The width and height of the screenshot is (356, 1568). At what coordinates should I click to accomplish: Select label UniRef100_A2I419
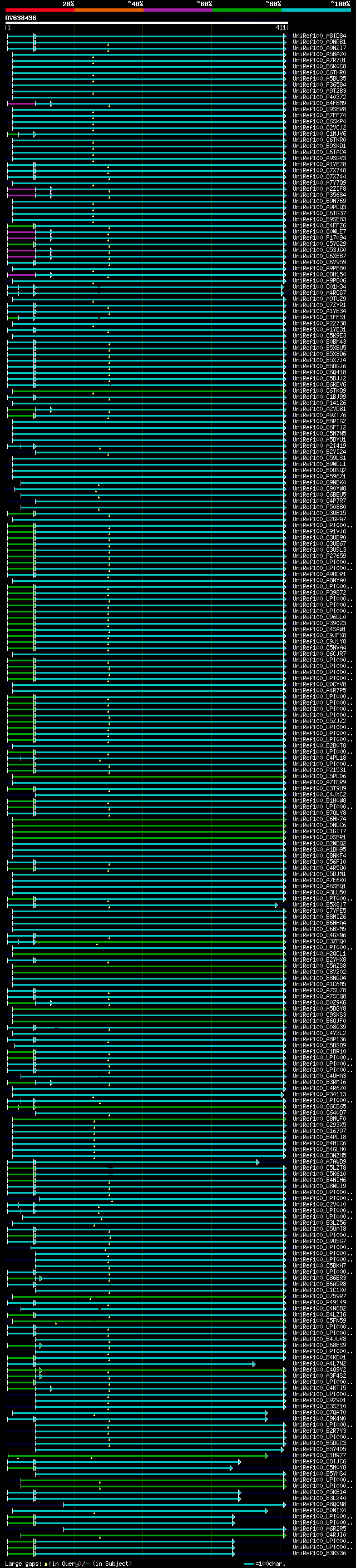(319, 446)
